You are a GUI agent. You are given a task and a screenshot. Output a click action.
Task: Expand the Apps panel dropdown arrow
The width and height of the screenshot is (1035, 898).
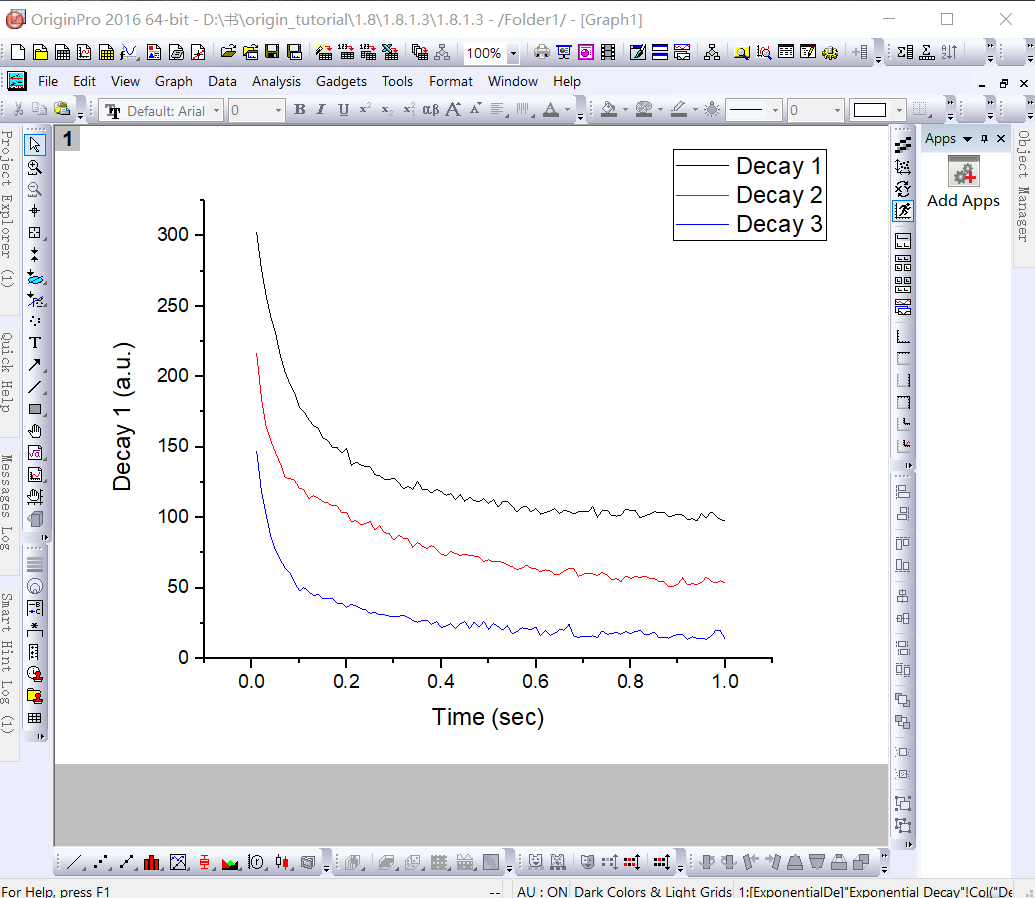tap(967, 139)
